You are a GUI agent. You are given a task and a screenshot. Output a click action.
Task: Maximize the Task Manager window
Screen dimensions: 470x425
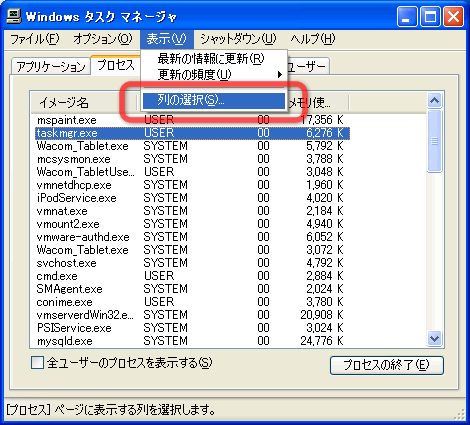coord(430,16)
